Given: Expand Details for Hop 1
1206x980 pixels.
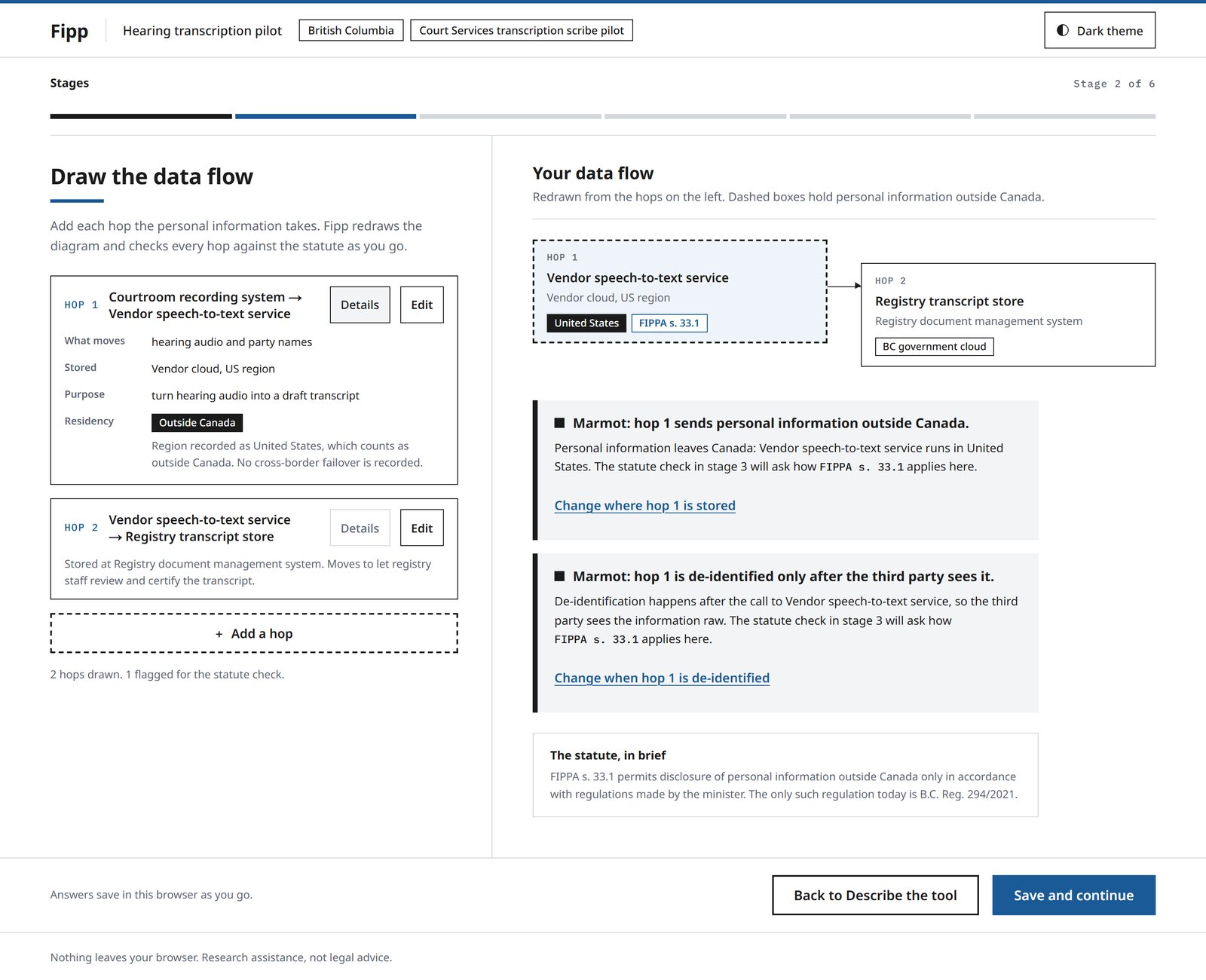Looking at the screenshot, I should 360,305.
